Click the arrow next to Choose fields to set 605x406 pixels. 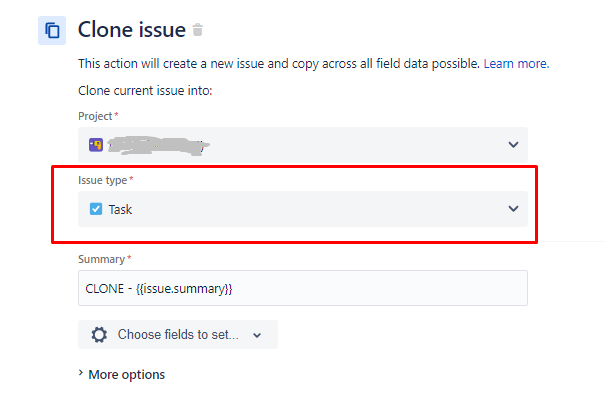point(257,335)
